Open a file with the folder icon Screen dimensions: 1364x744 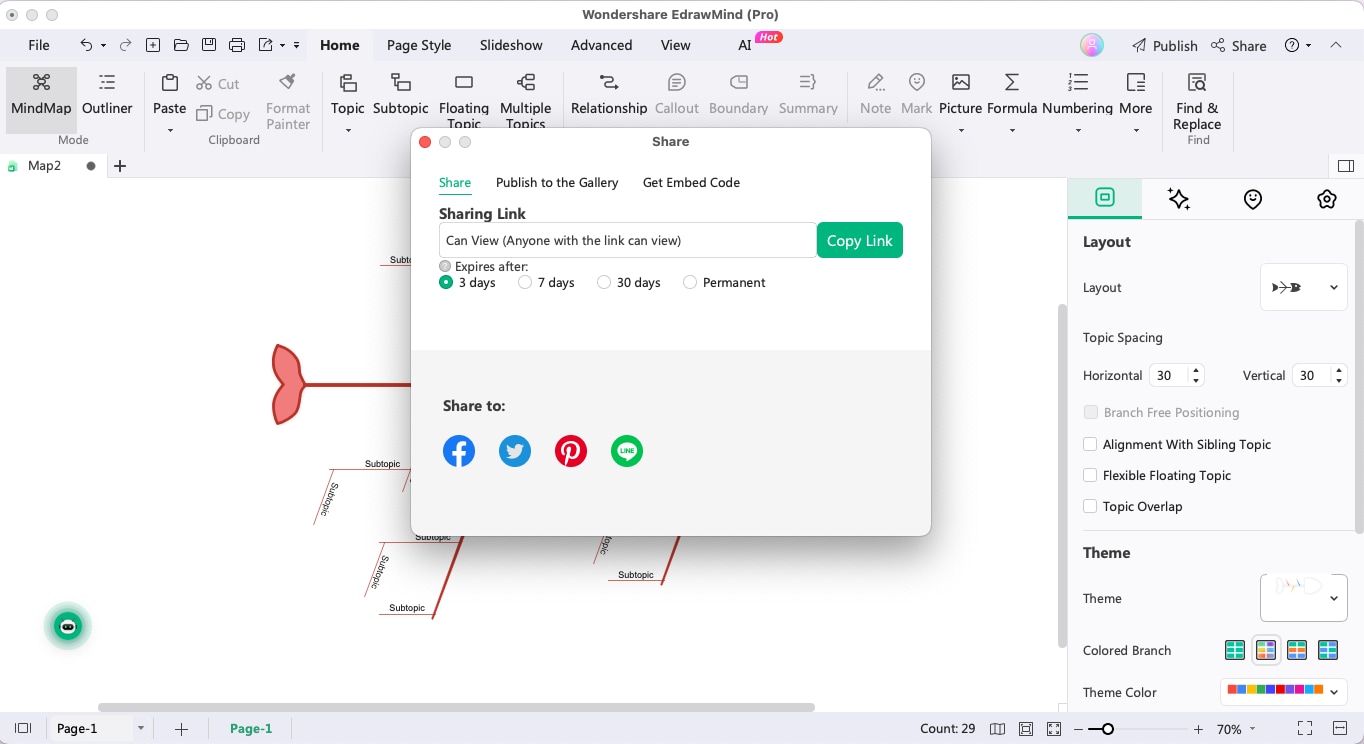181,45
